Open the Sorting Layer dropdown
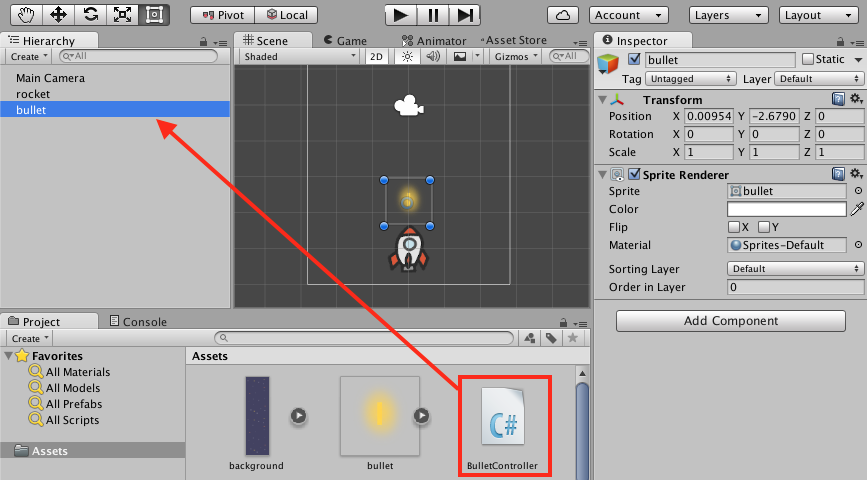The width and height of the screenshot is (867, 480). pyautogui.click(x=795, y=269)
